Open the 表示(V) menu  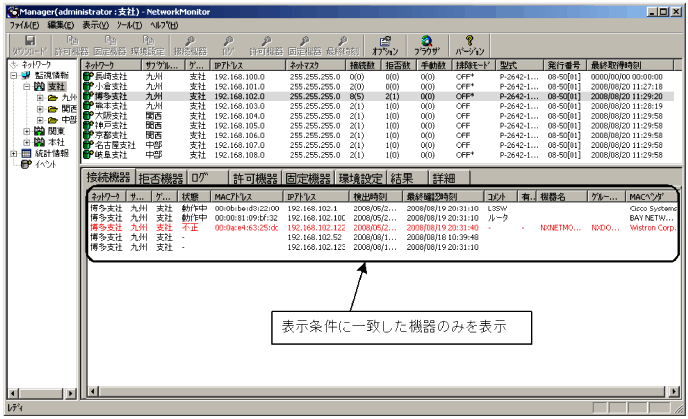pos(96,25)
